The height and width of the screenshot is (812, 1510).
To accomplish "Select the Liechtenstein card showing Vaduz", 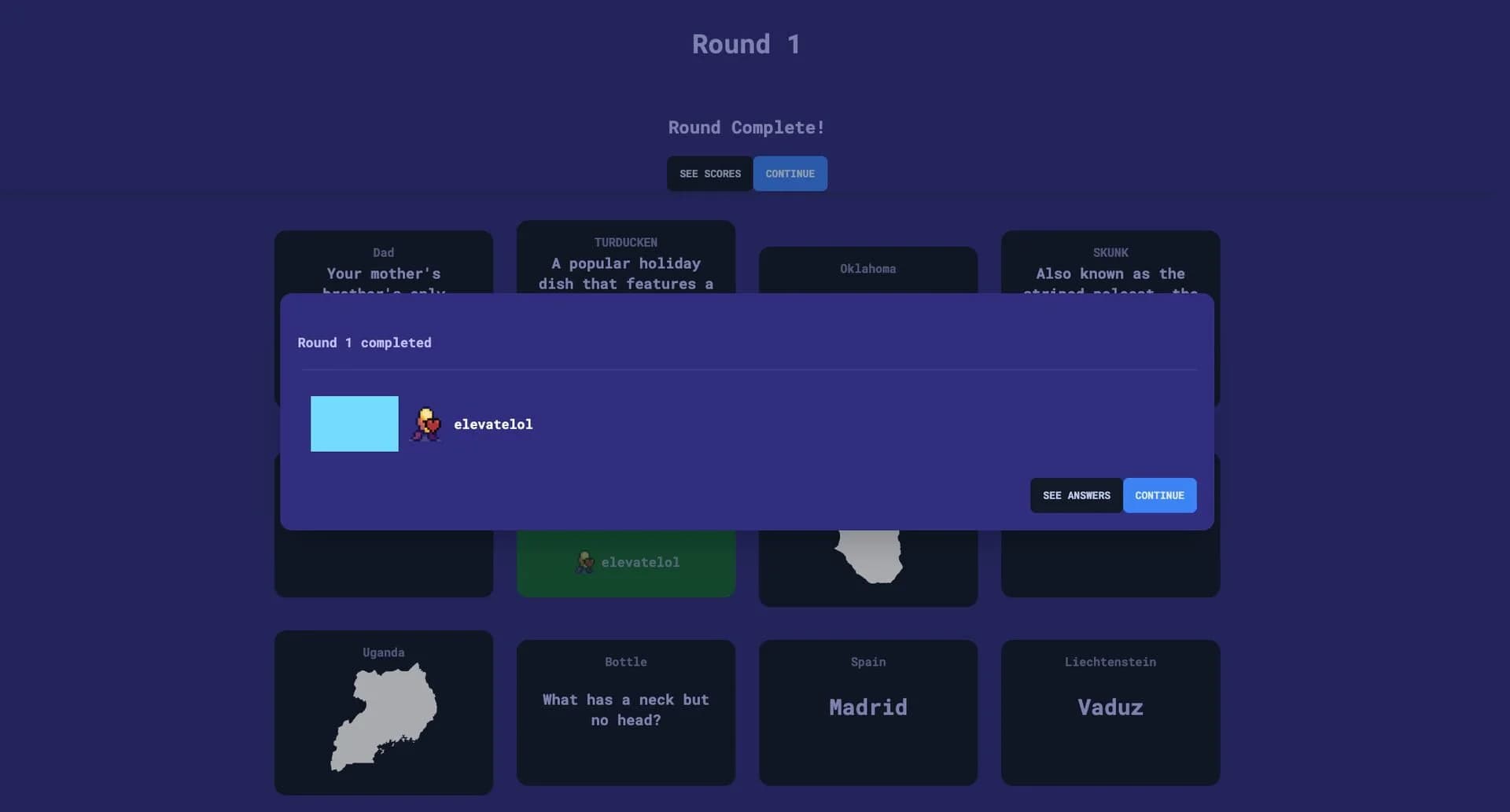I will (x=1110, y=707).
